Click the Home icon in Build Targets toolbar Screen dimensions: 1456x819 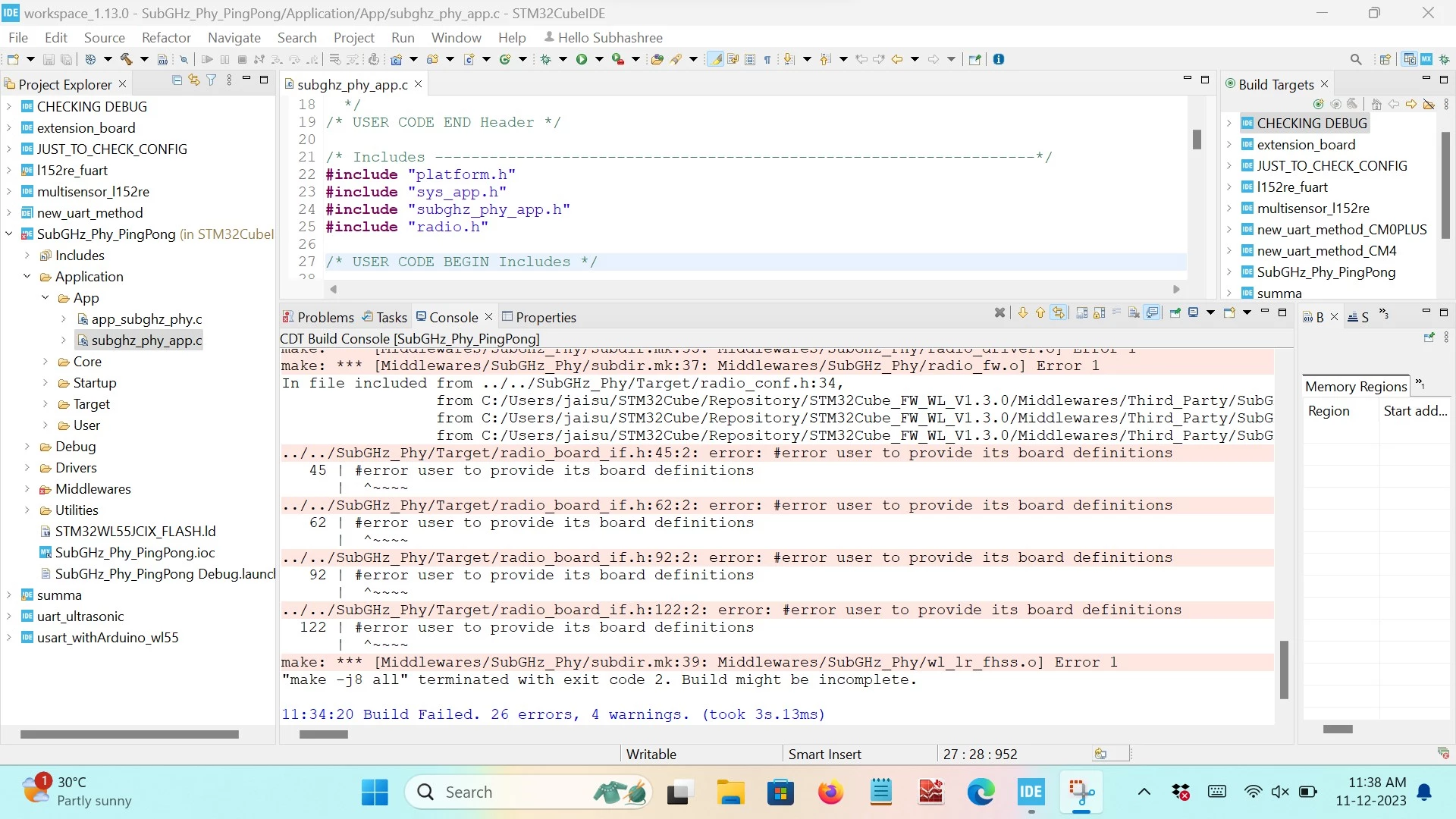coord(1376,105)
